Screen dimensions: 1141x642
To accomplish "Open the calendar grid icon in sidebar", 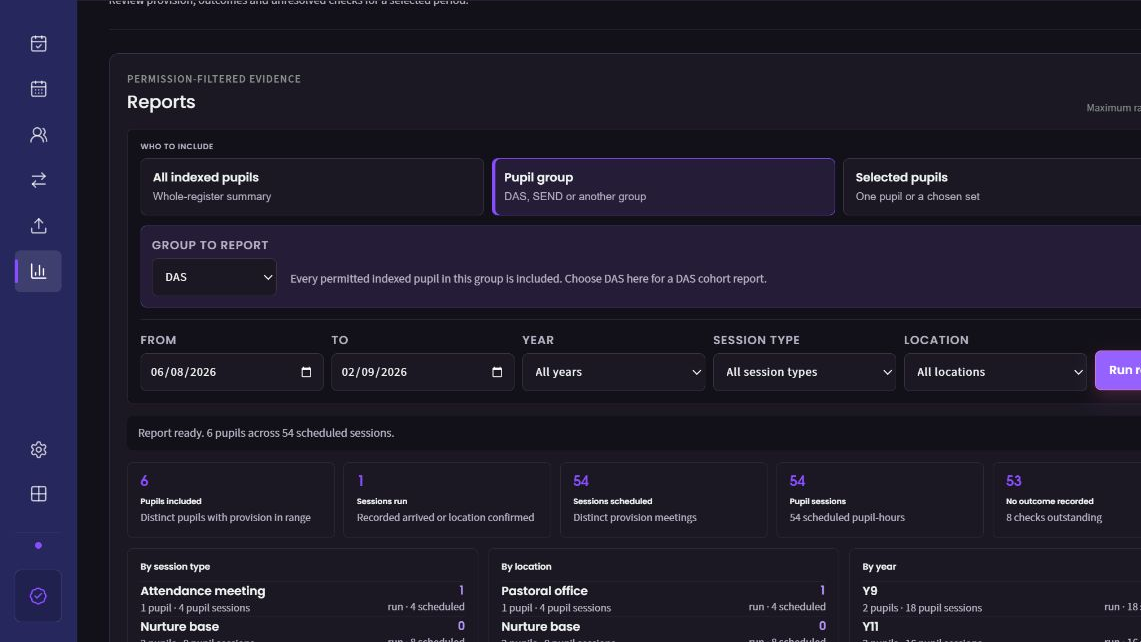I will (39, 89).
